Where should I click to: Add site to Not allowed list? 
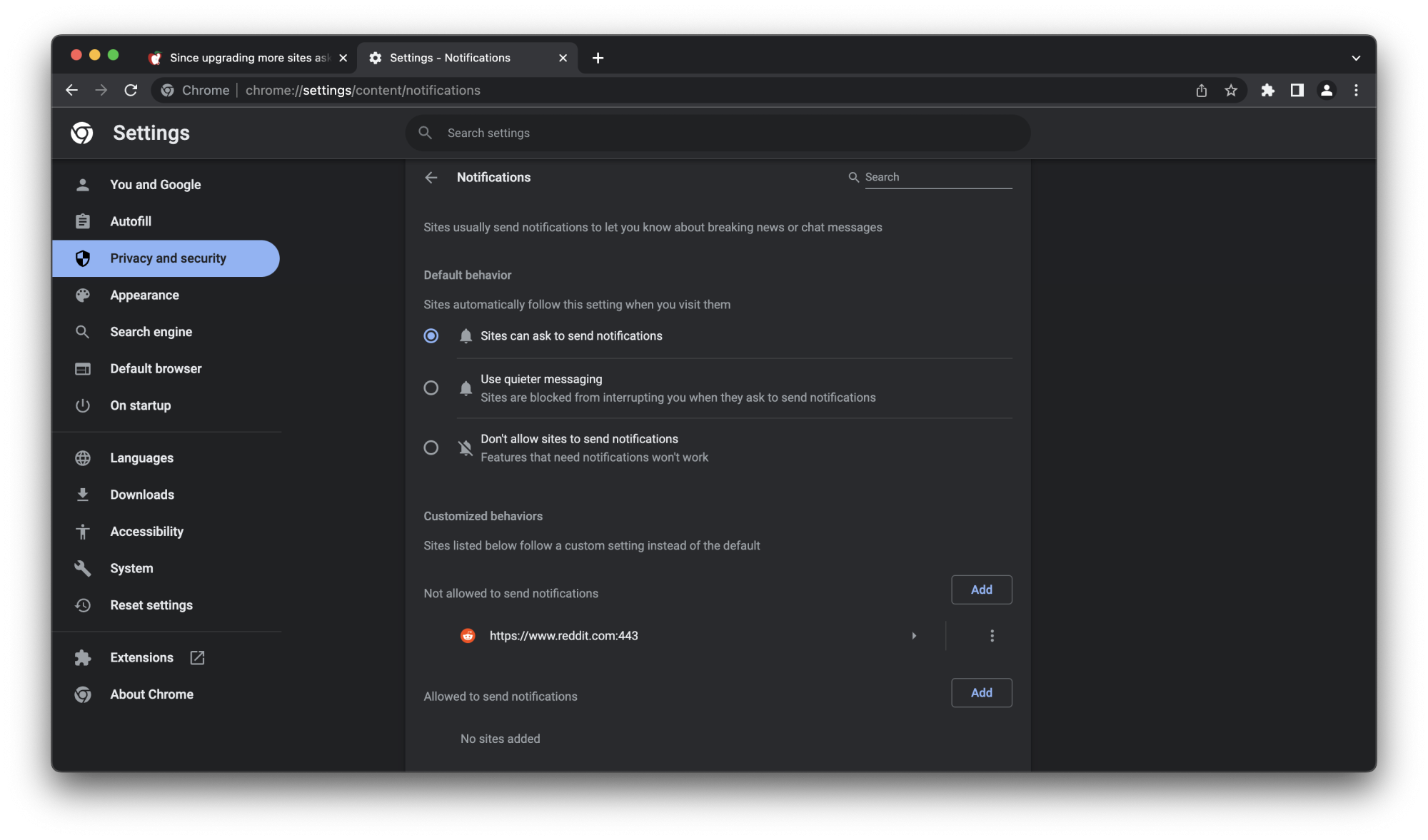[x=981, y=590]
